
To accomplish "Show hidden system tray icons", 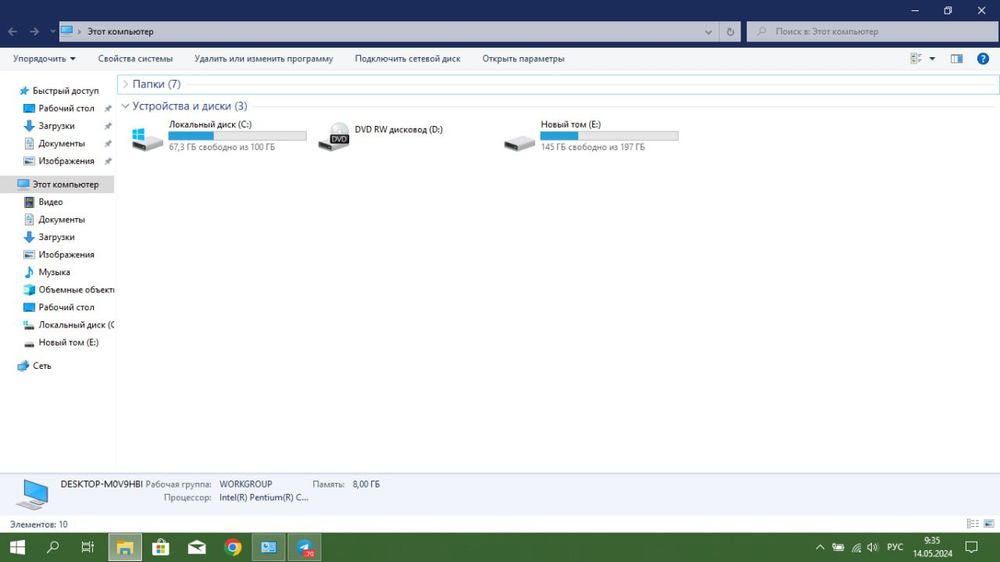I will tap(820, 547).
